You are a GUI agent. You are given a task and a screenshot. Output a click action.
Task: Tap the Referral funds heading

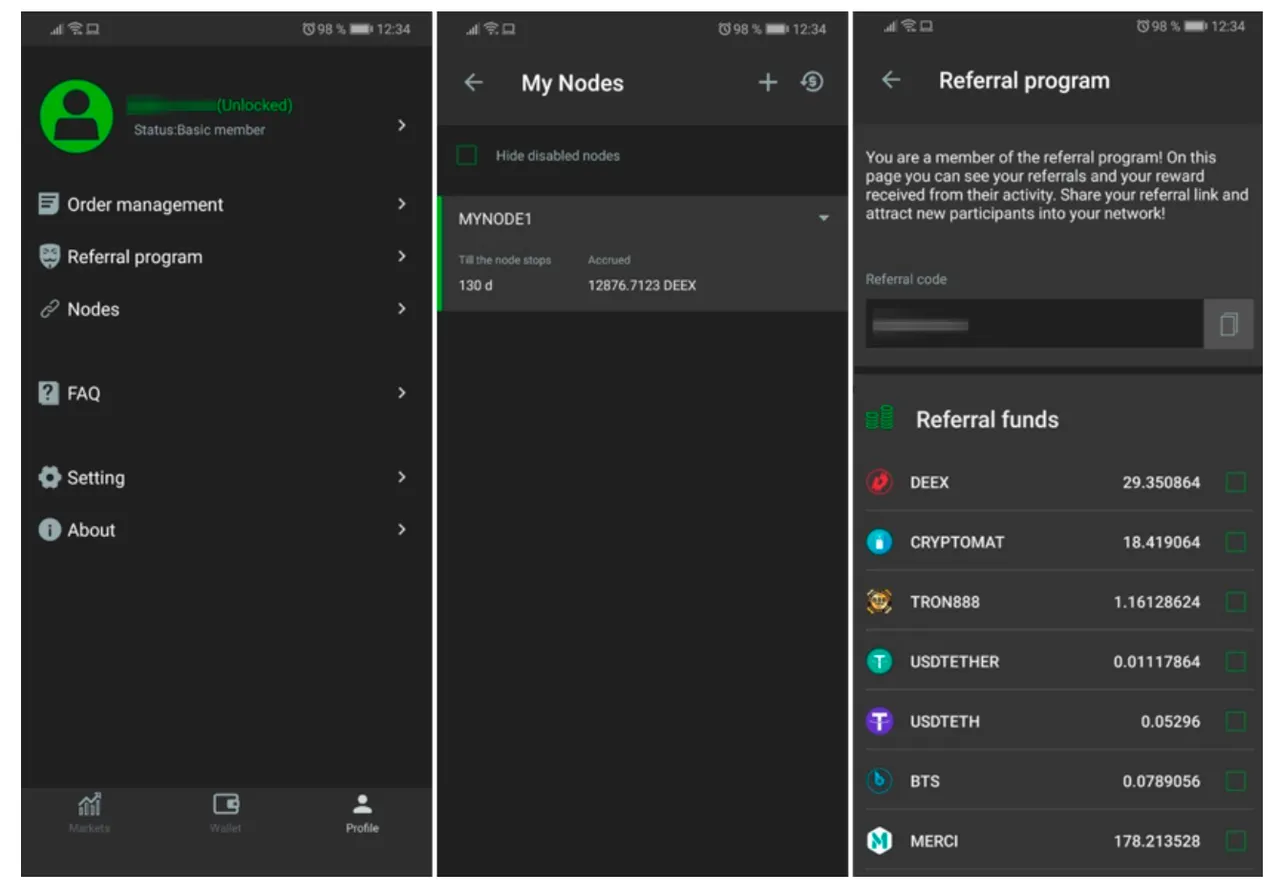point(987,419)
